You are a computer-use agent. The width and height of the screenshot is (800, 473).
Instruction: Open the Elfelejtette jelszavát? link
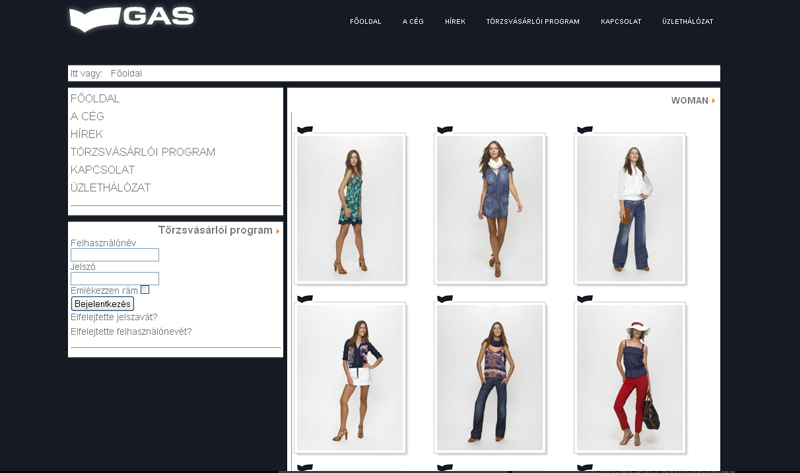[x=114, y=317]
